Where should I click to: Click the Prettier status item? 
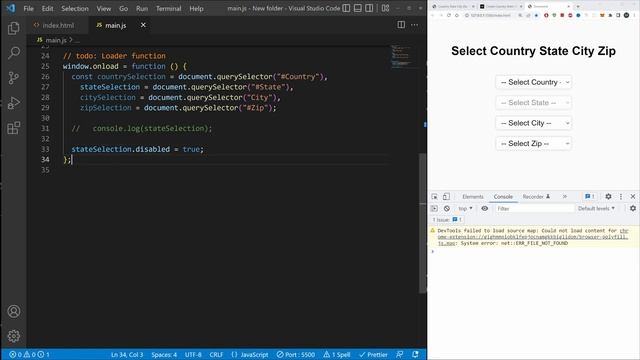[x=373, y=354]
